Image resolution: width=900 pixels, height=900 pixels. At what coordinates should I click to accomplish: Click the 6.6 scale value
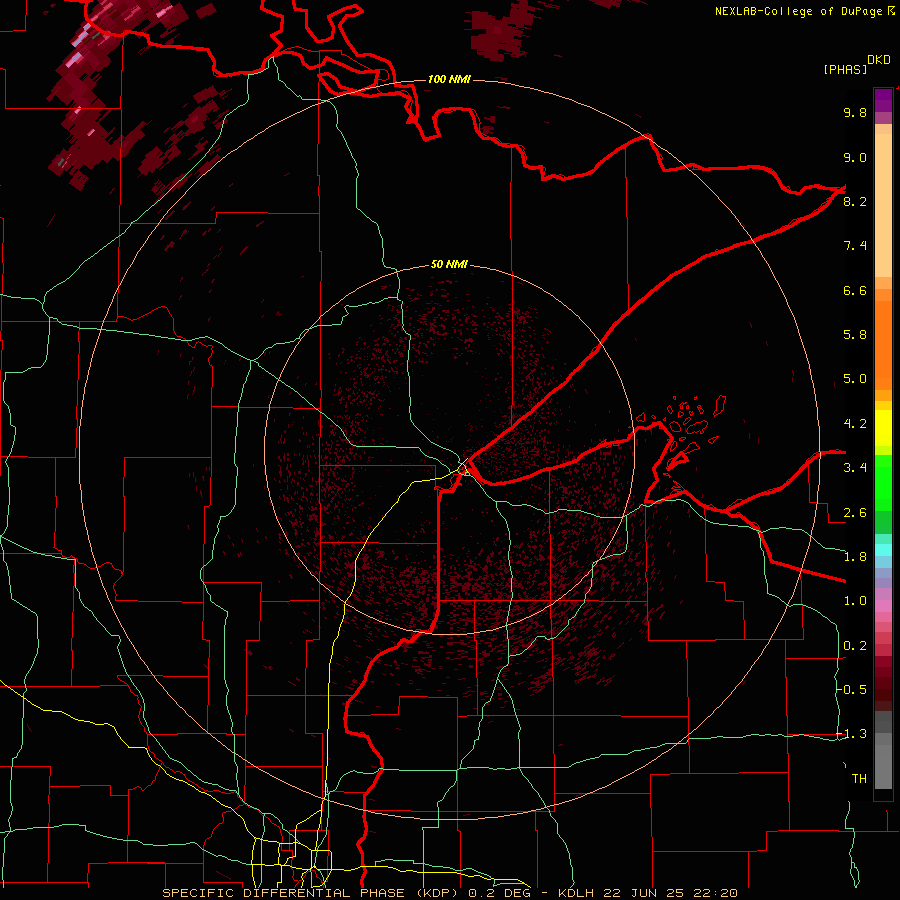855,290
